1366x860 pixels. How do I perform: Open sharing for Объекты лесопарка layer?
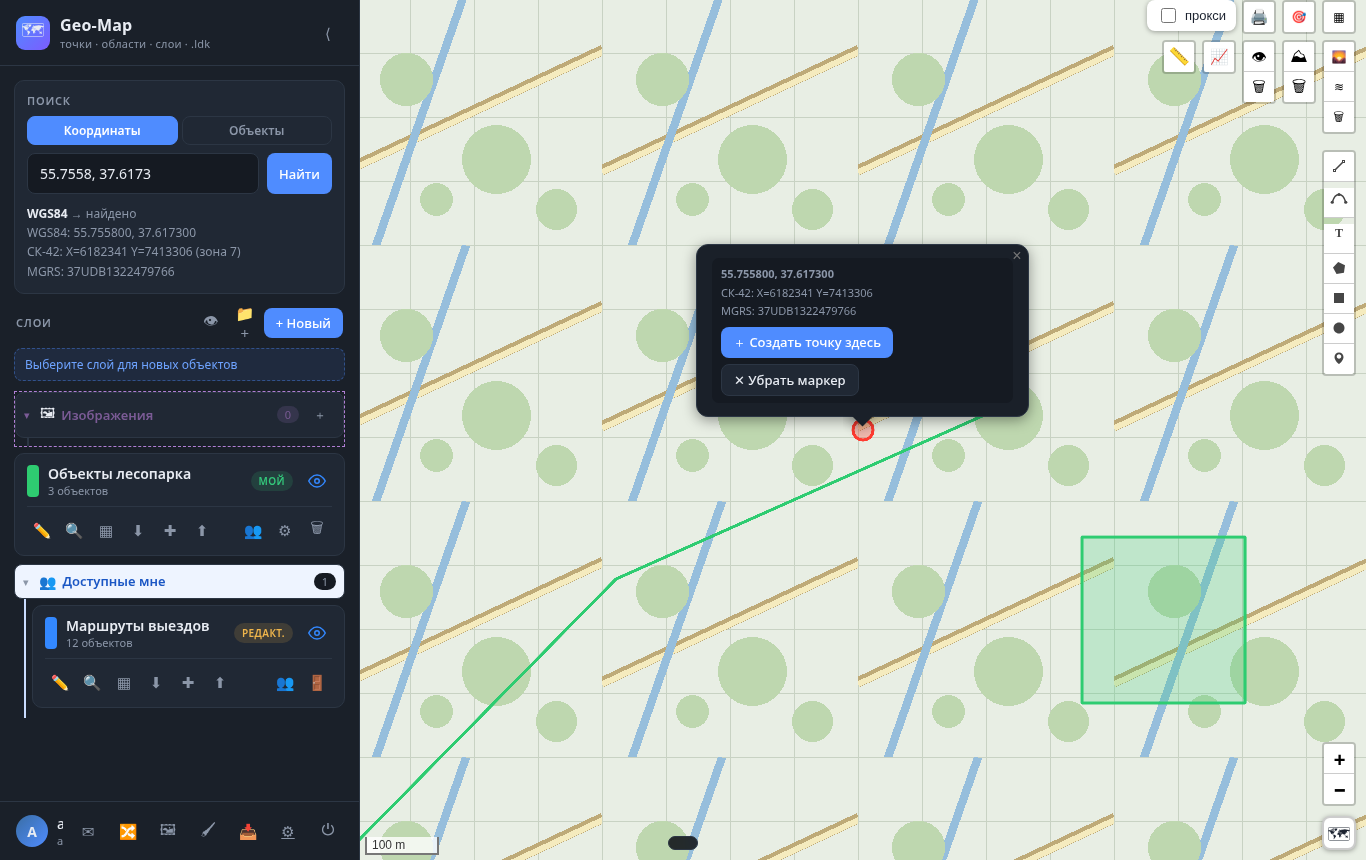[253, 531]
